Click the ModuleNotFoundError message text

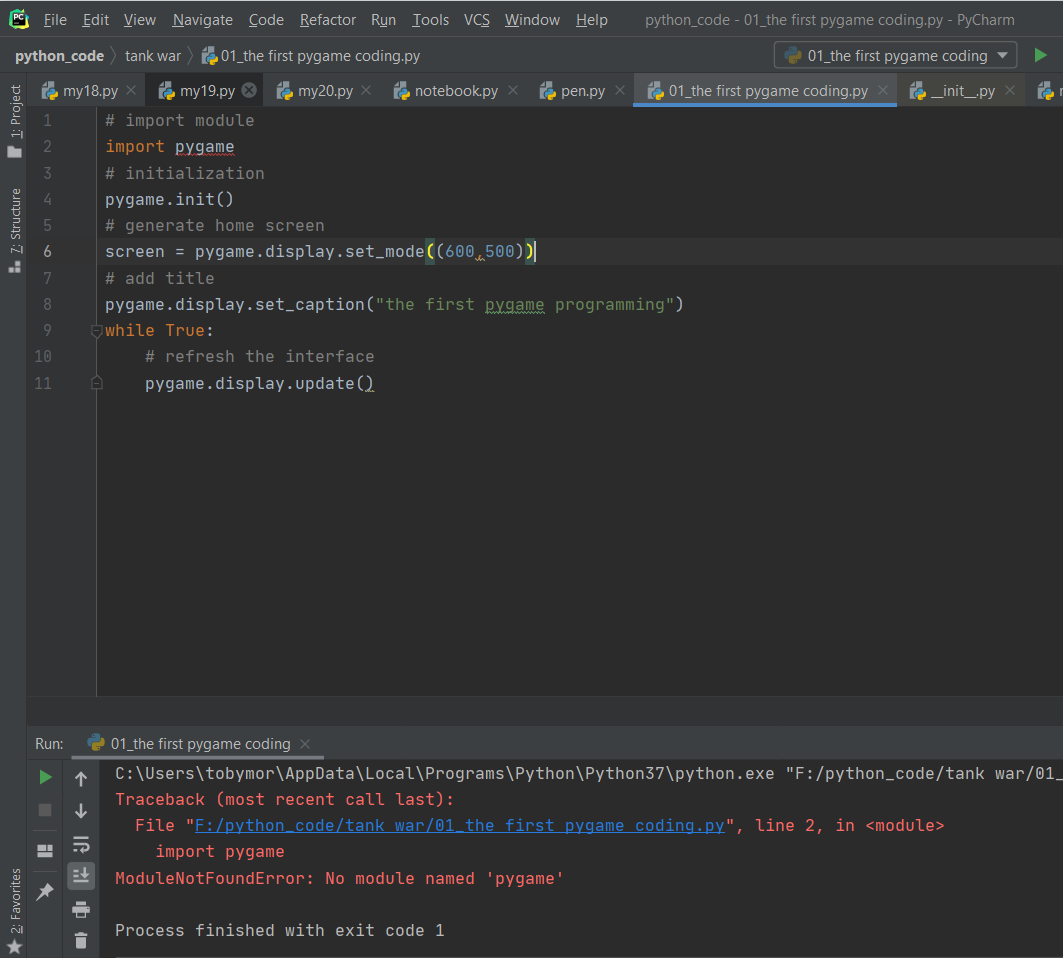(339, 879)
